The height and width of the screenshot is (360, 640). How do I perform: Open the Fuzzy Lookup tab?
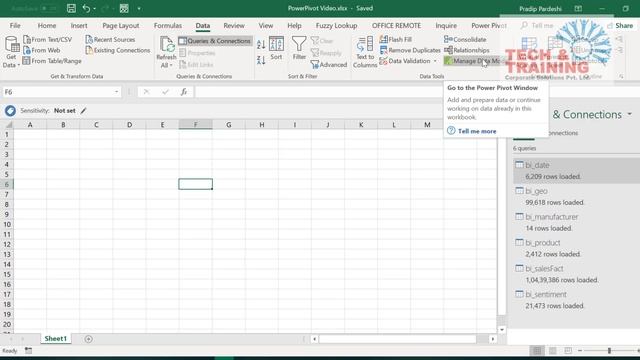(x=336, y=25)
